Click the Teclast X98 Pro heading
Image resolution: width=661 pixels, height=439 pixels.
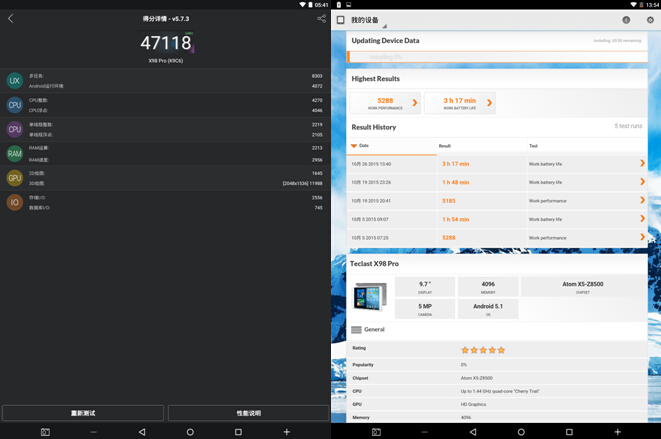[374, 264]
